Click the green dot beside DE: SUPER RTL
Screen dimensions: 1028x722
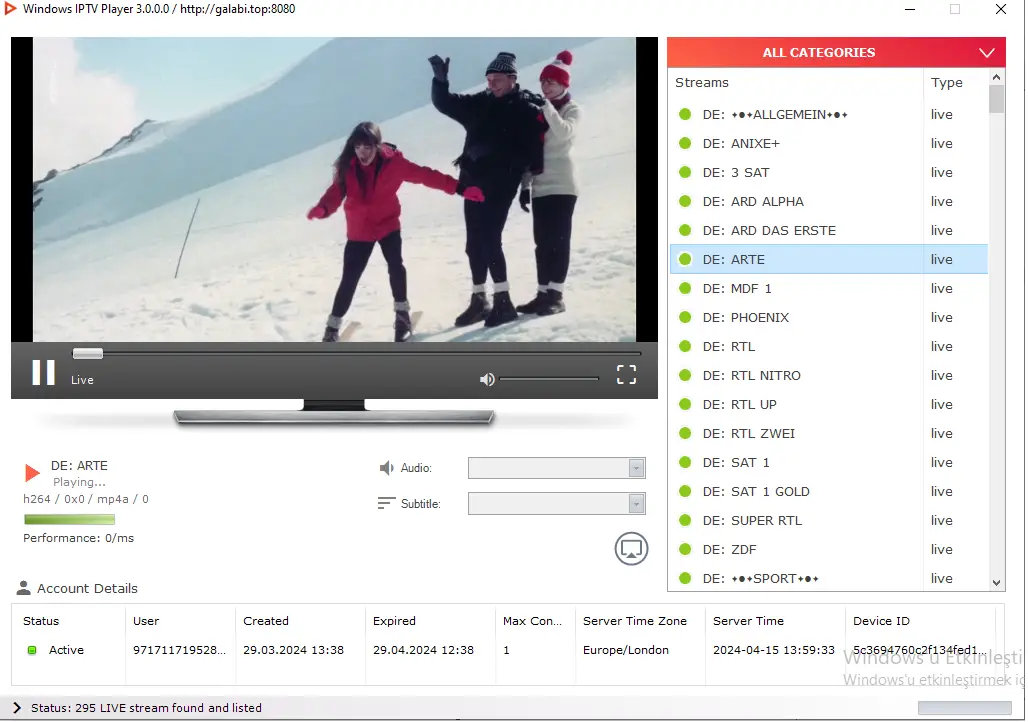coord(685,520)
